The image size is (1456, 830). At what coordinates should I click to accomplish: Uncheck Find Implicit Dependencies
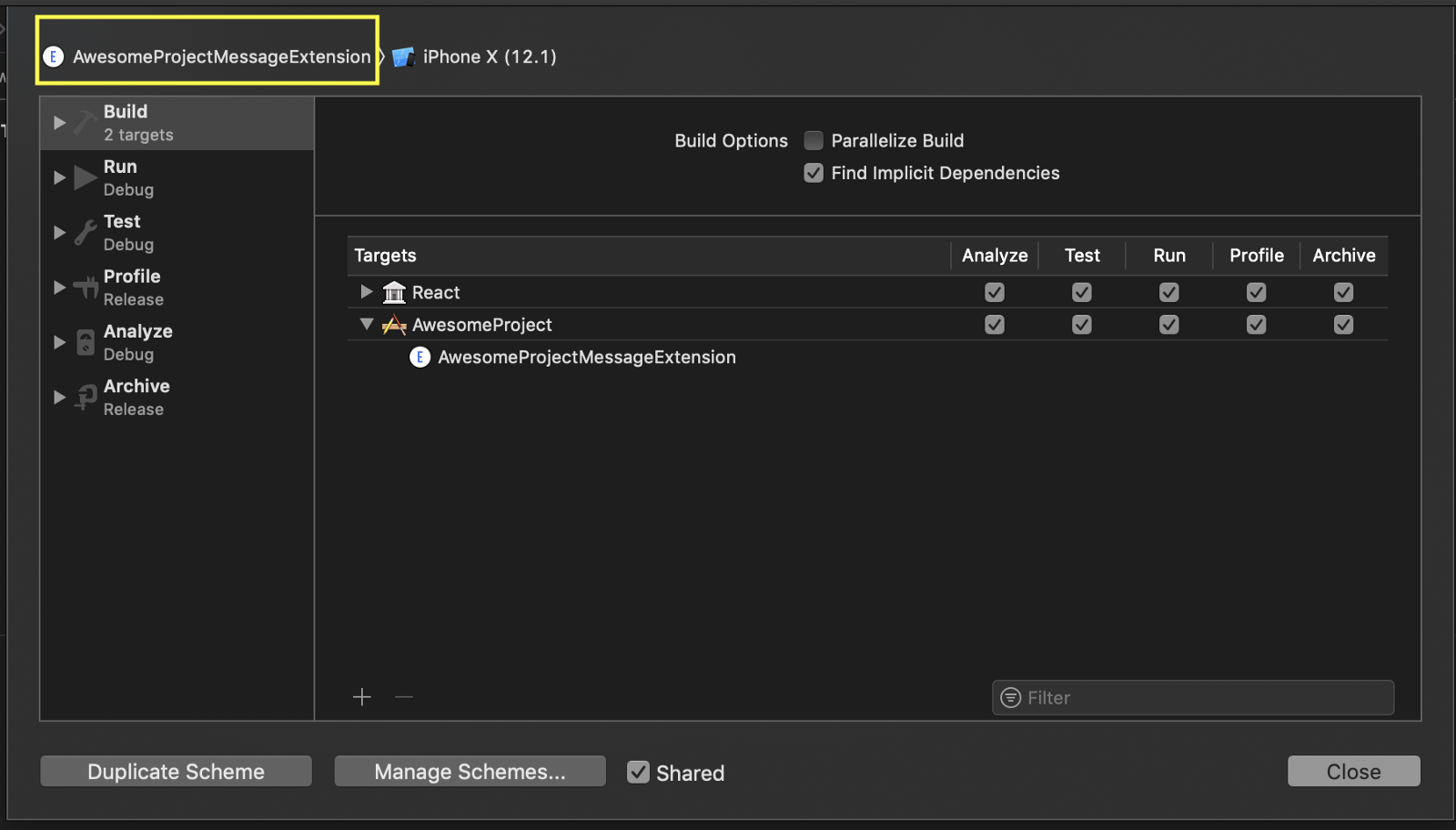click(x=814, y=173)
